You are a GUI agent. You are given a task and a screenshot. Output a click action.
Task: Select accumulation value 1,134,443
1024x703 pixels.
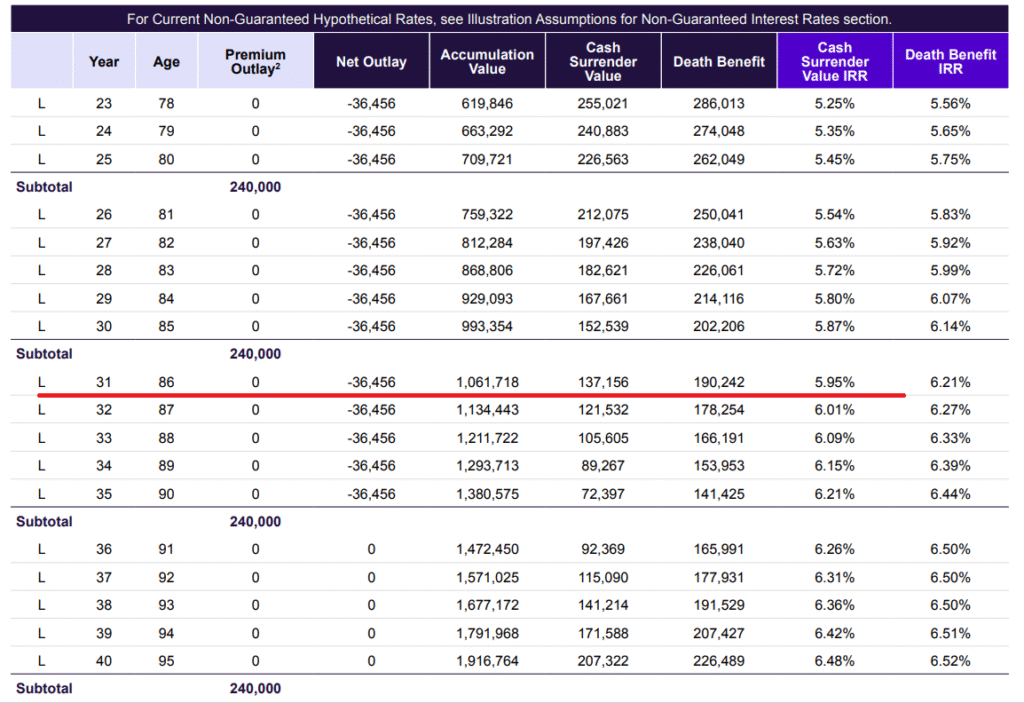pyautogui.click(x=487, y=410)
